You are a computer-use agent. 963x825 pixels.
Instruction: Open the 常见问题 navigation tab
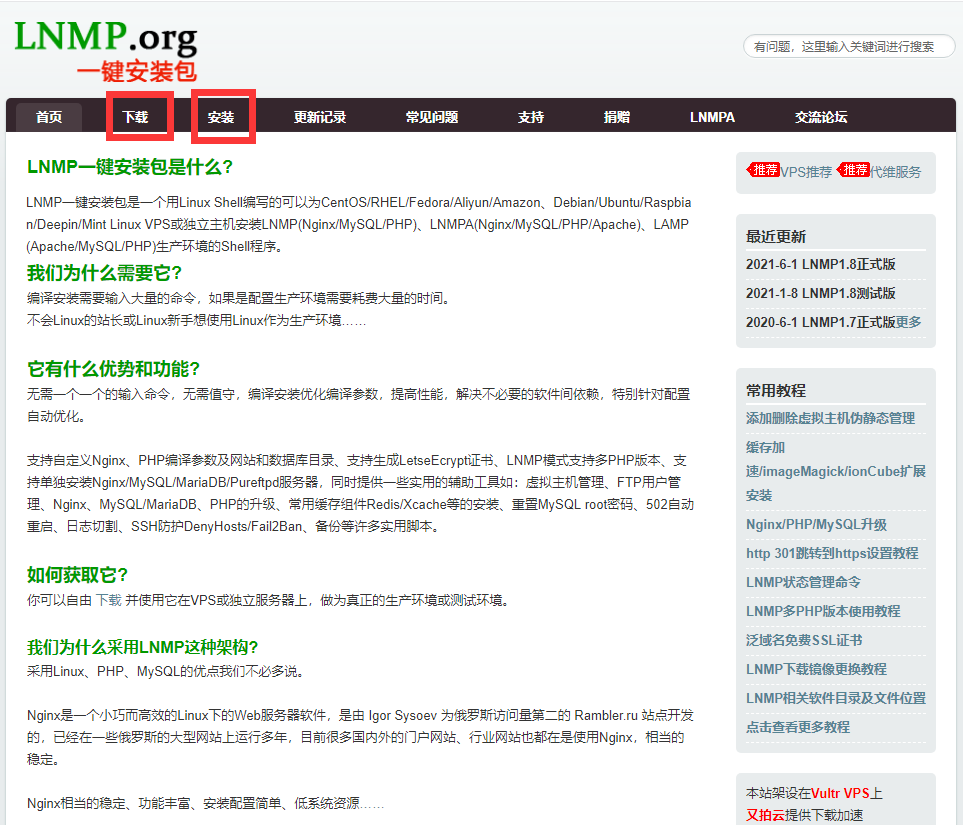(432, 117)
